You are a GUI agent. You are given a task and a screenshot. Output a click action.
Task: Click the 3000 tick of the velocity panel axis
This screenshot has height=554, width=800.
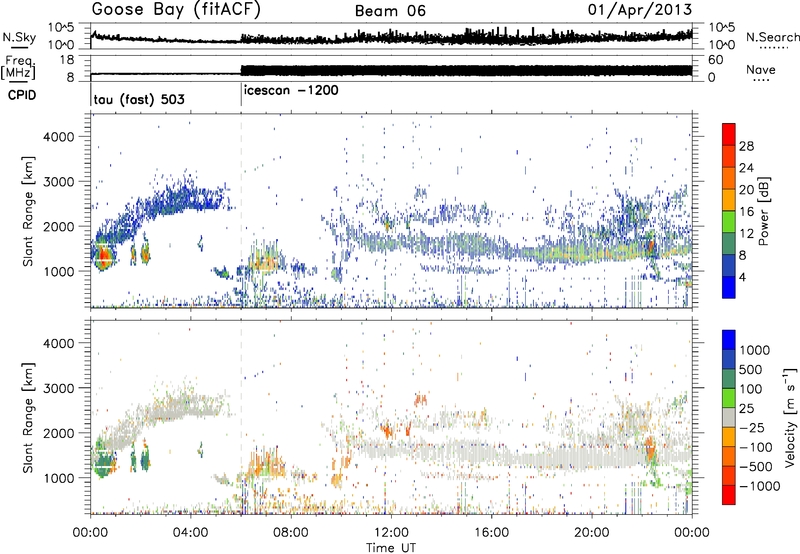click(59, 388)
